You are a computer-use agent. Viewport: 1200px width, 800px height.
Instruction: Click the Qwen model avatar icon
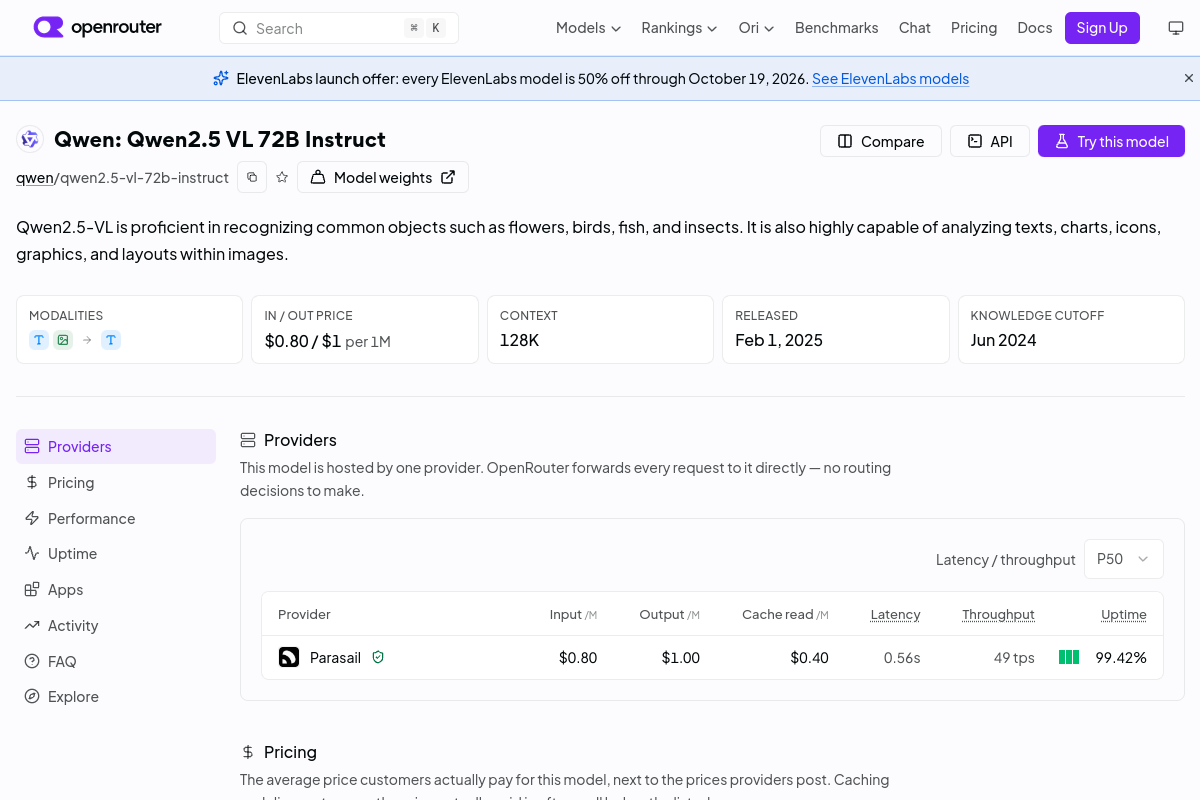pos(30,140)
